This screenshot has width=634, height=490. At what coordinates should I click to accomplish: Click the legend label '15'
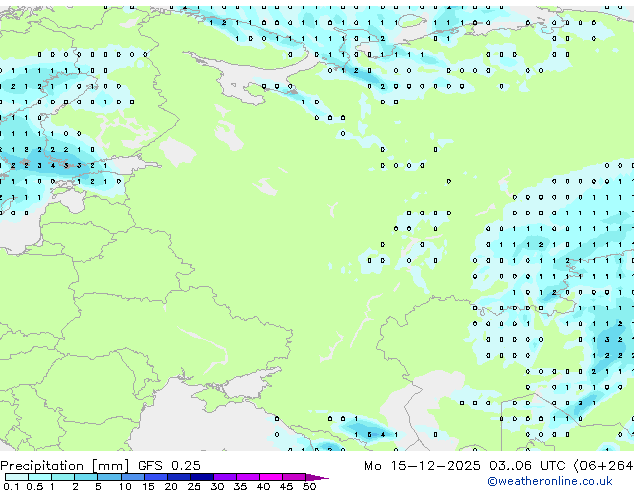[x=148, y=486]
